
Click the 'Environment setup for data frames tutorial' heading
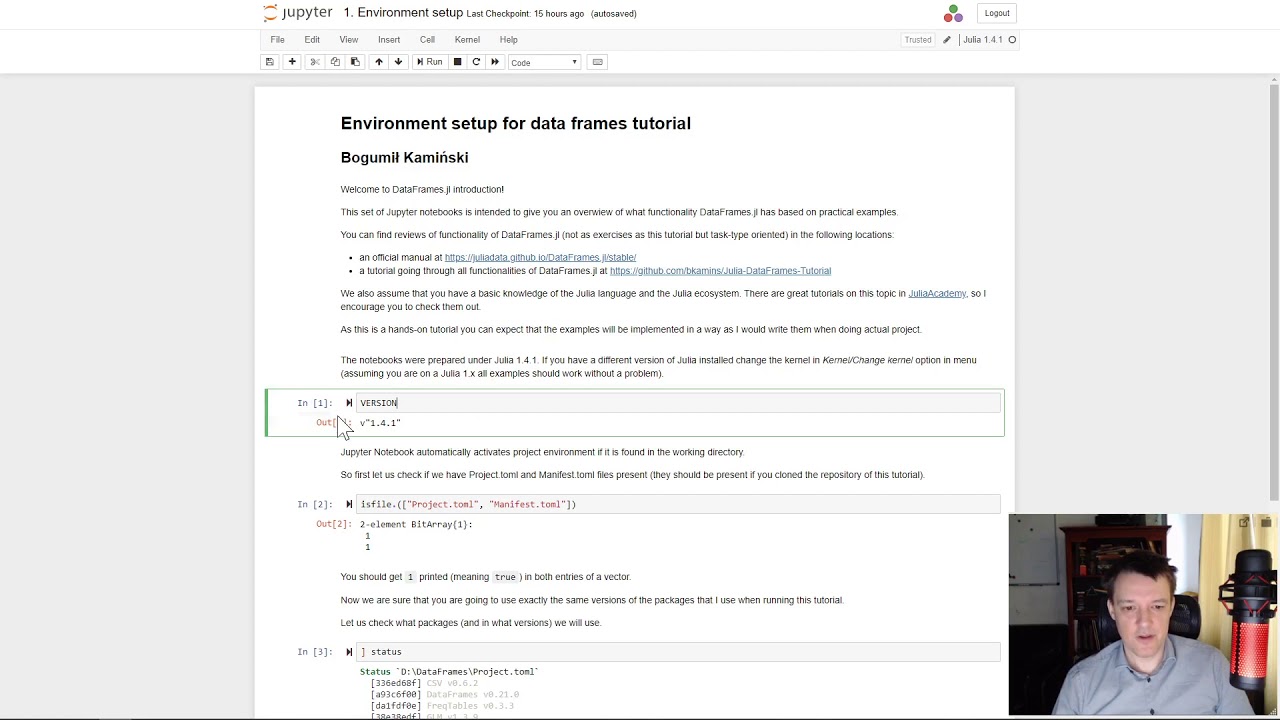click(x=516, y=123)
